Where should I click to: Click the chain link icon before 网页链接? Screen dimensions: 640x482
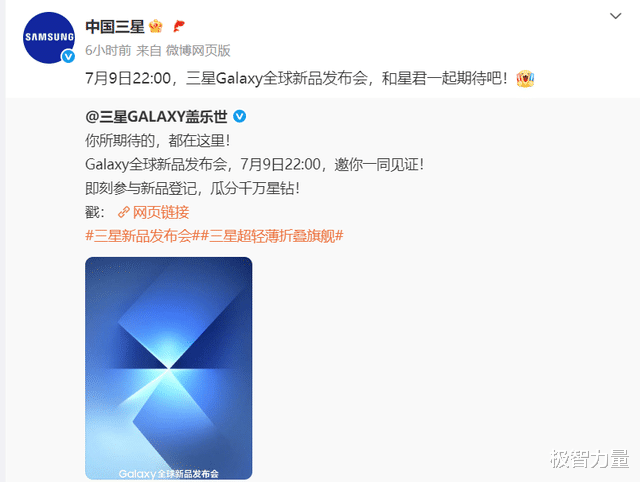pyautogui.click(x=123, y=212)
